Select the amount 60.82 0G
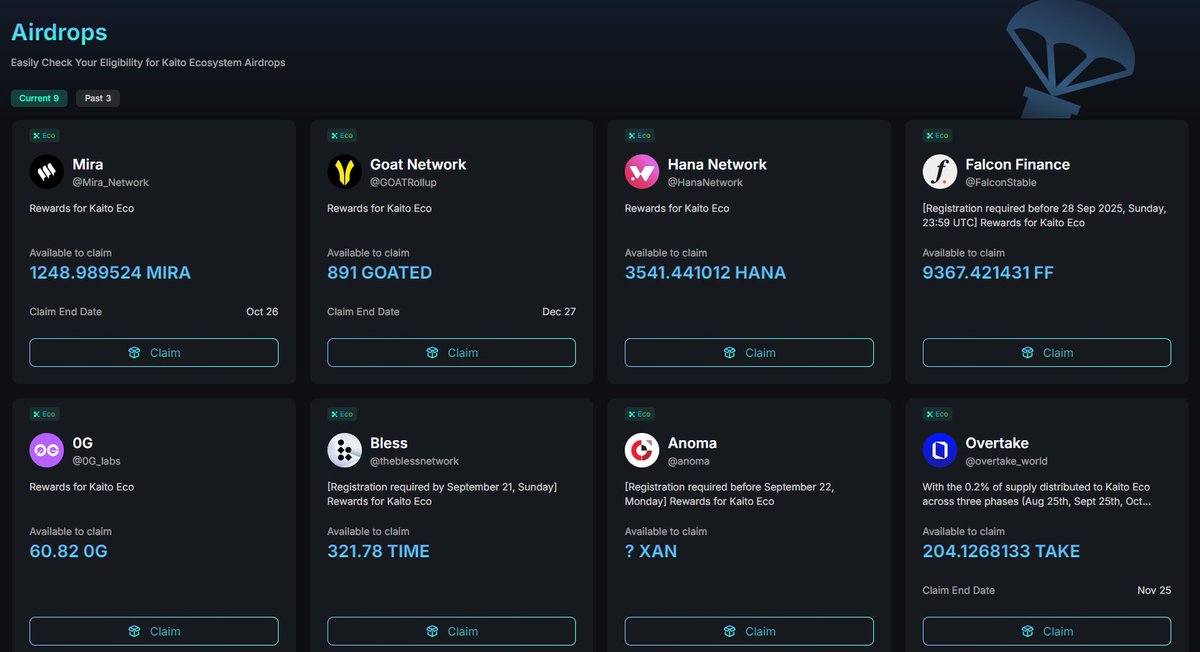This screenshot has height=652, width=1200. 68,551
